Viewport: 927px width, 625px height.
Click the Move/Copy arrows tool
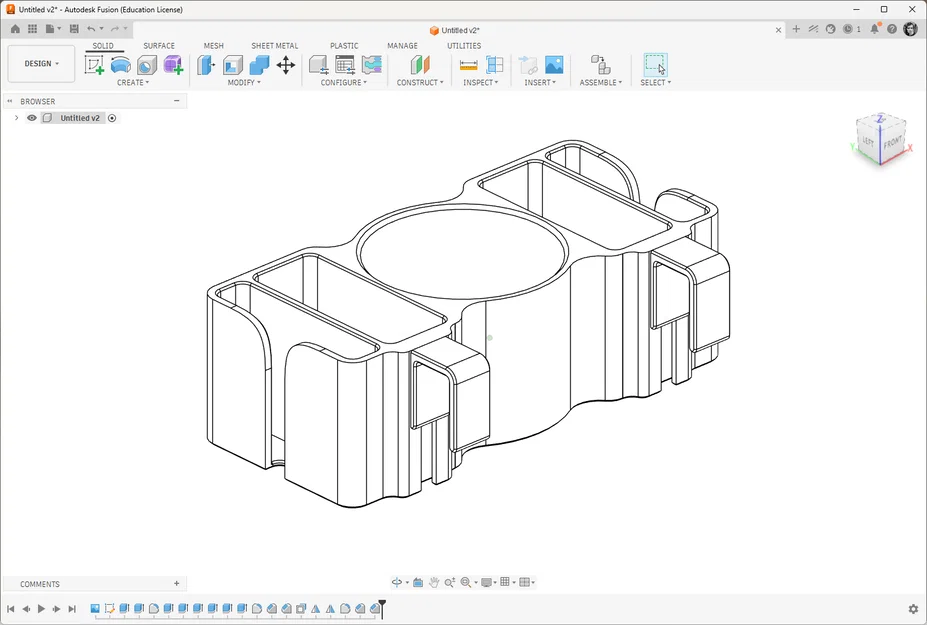pos(286,64)
